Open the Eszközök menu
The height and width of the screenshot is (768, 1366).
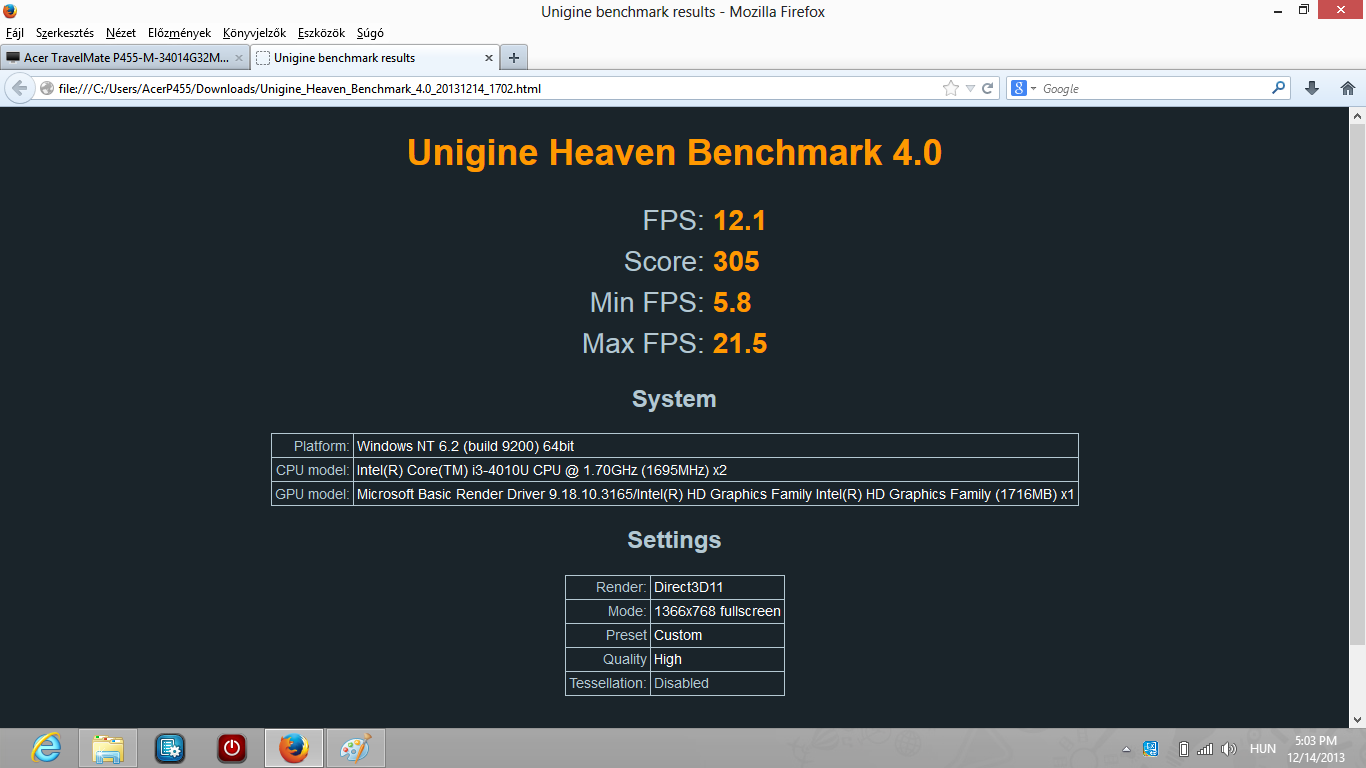pyautogui.click(x=321, y=33)
